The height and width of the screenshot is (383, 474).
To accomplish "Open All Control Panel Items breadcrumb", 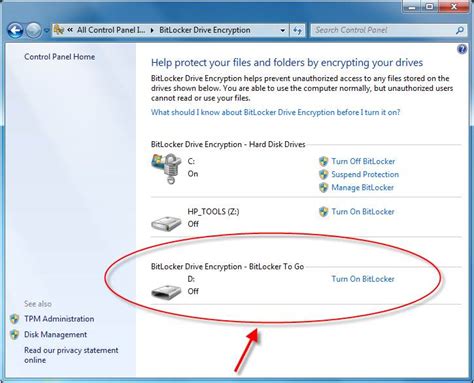I will coord(111,30).
